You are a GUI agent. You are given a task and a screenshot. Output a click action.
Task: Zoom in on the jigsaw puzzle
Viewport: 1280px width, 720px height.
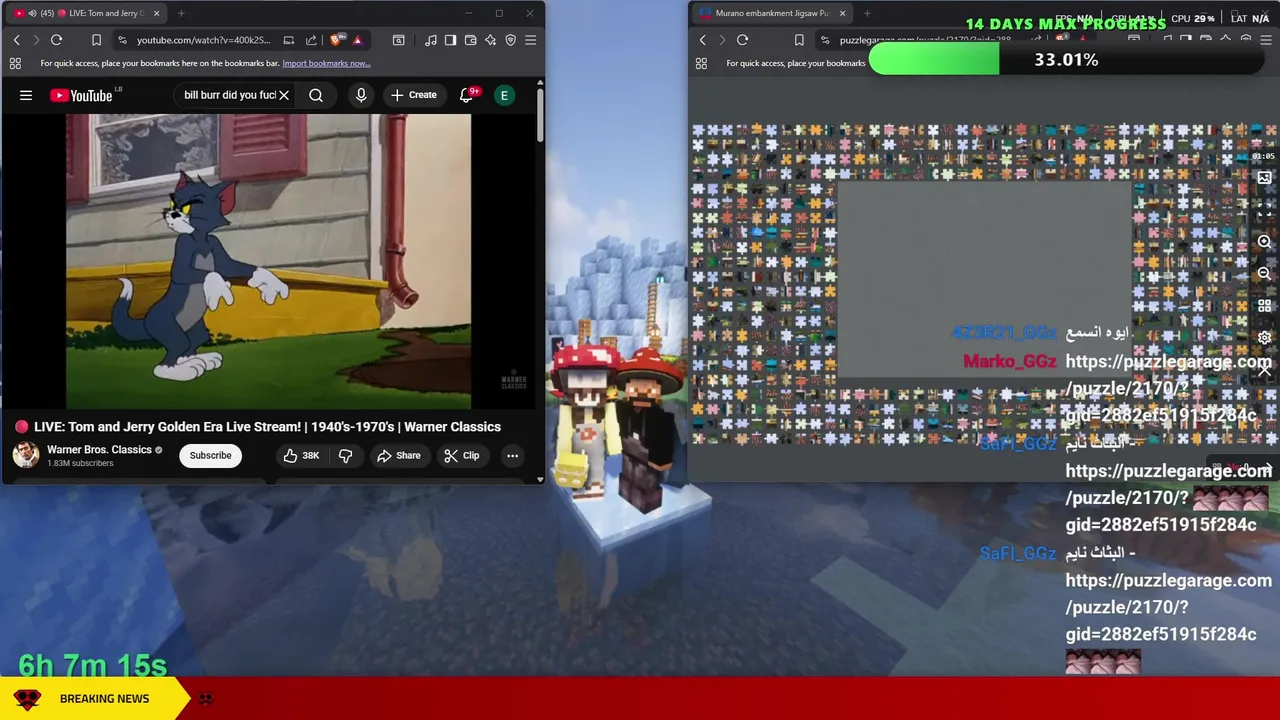pyautogui.click(x=1264, y=242)
